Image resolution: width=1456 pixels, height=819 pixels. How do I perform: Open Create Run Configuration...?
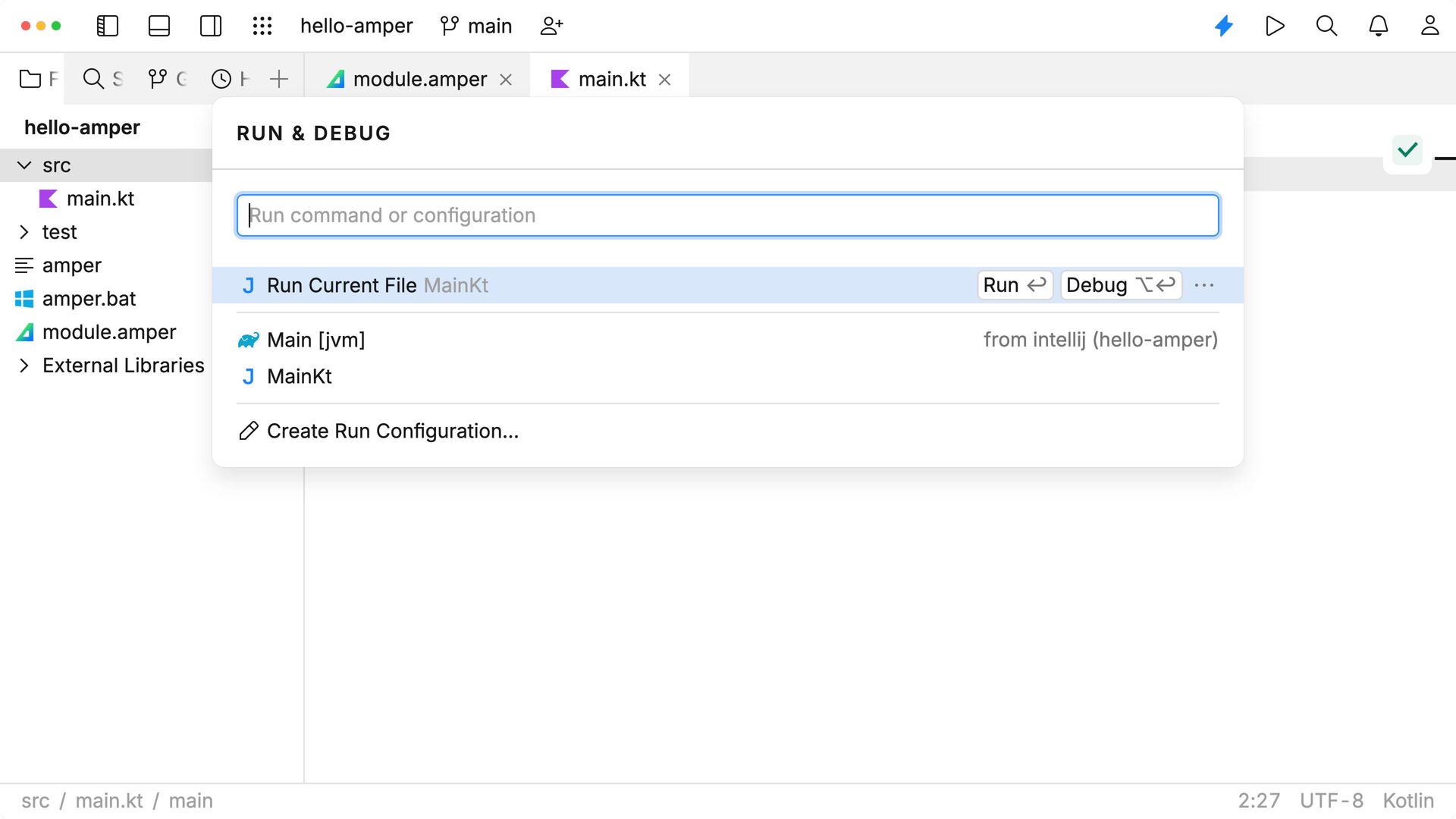pos(727,431)
